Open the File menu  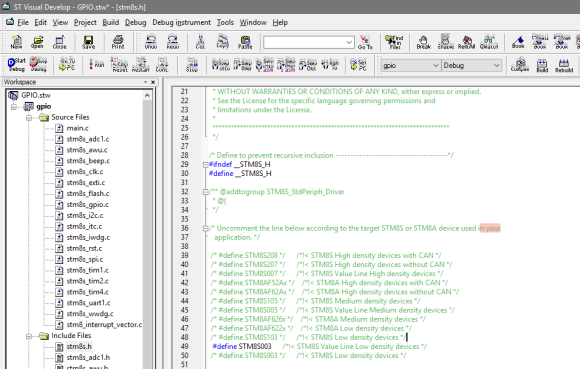(23, 23)
